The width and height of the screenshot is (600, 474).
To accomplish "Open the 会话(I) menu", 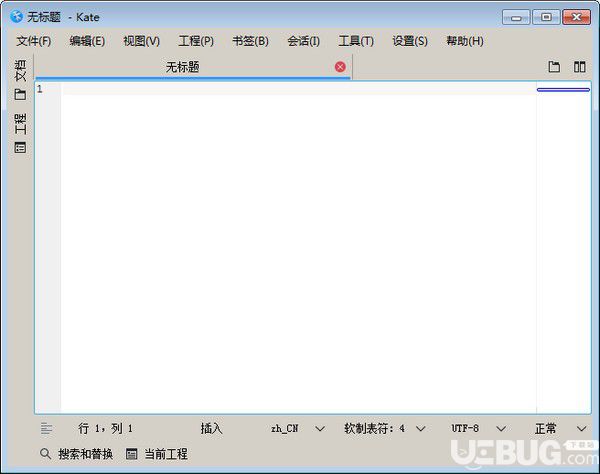I will click(303, 41).
